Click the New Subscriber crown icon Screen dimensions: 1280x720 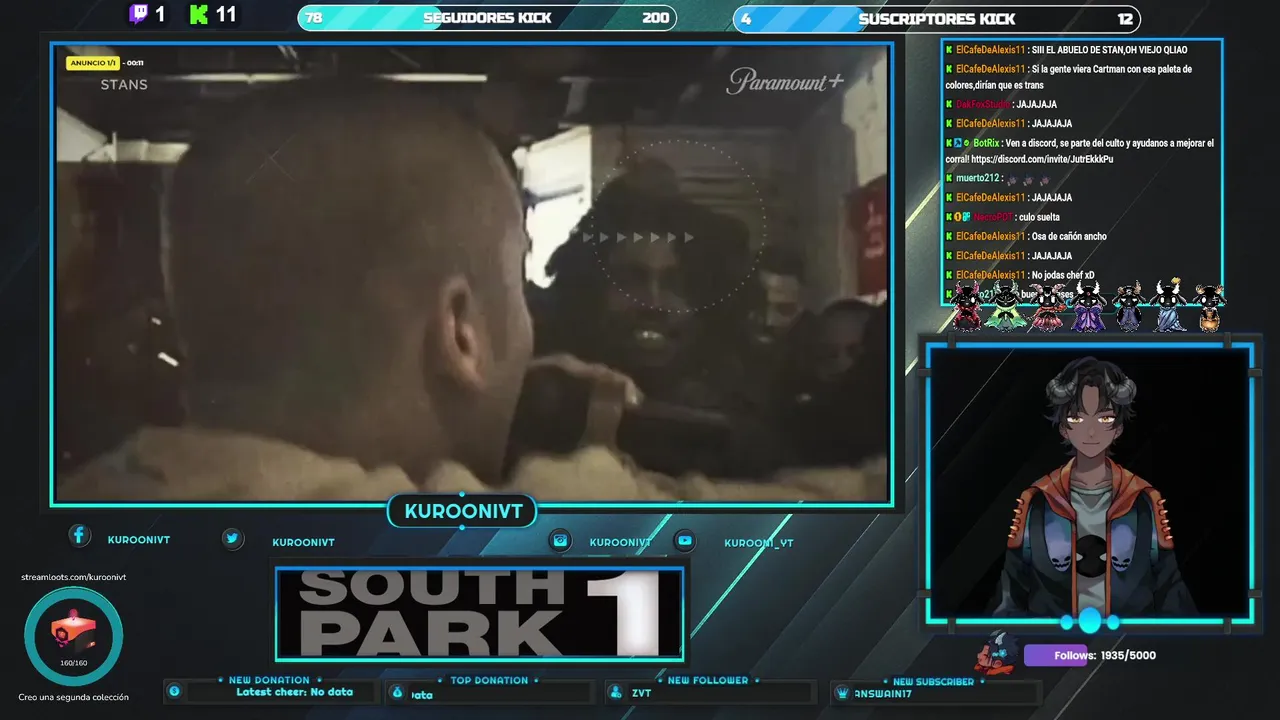[843, 693]
